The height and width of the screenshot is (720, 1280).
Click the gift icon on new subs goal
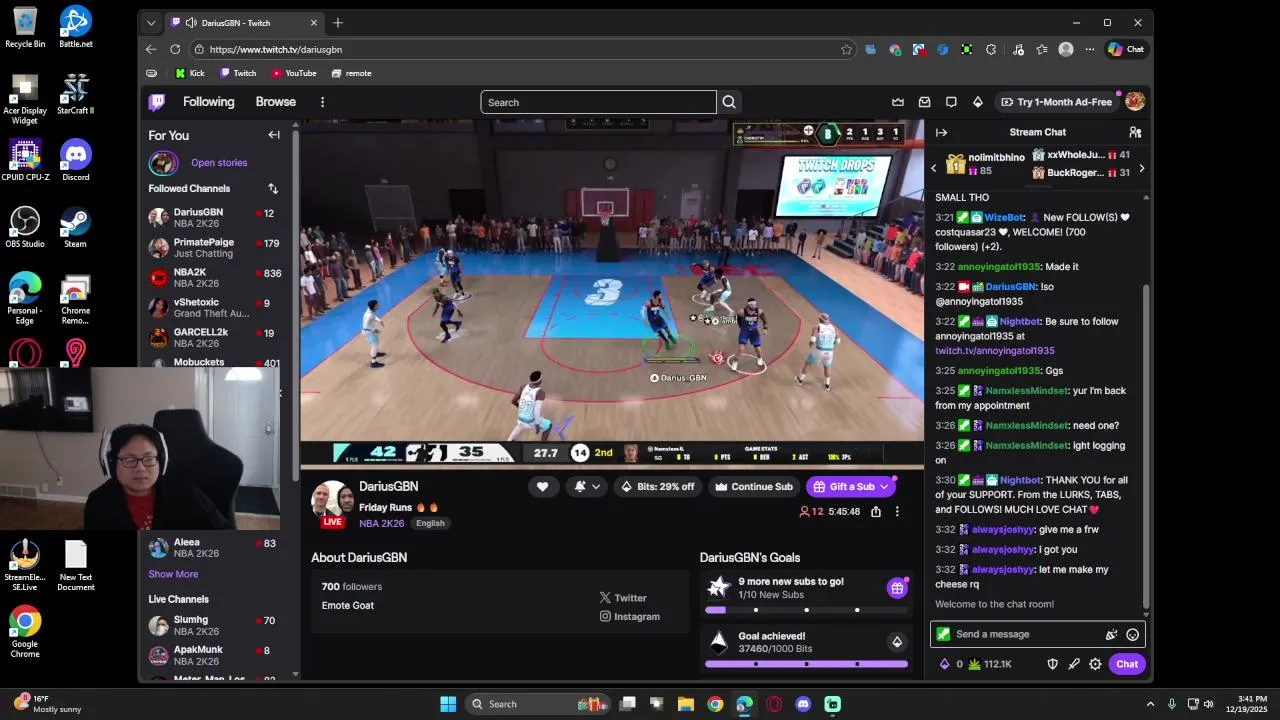[x=897, y=588]
